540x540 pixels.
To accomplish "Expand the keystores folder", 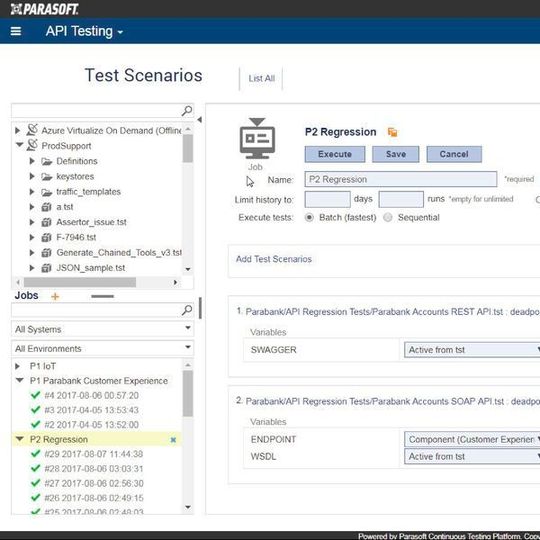I will 32,176.
